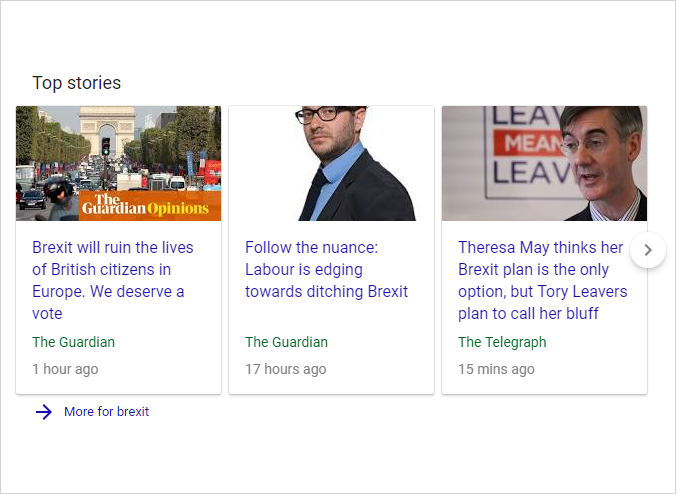Click The Guardian source under the first story
This screenshot has height=494, width=676.
coord(74,342)
